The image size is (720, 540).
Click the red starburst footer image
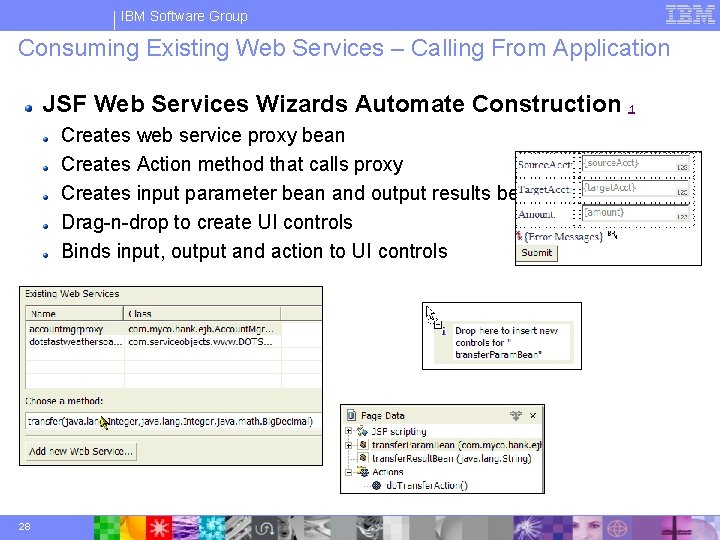point(158,528)
